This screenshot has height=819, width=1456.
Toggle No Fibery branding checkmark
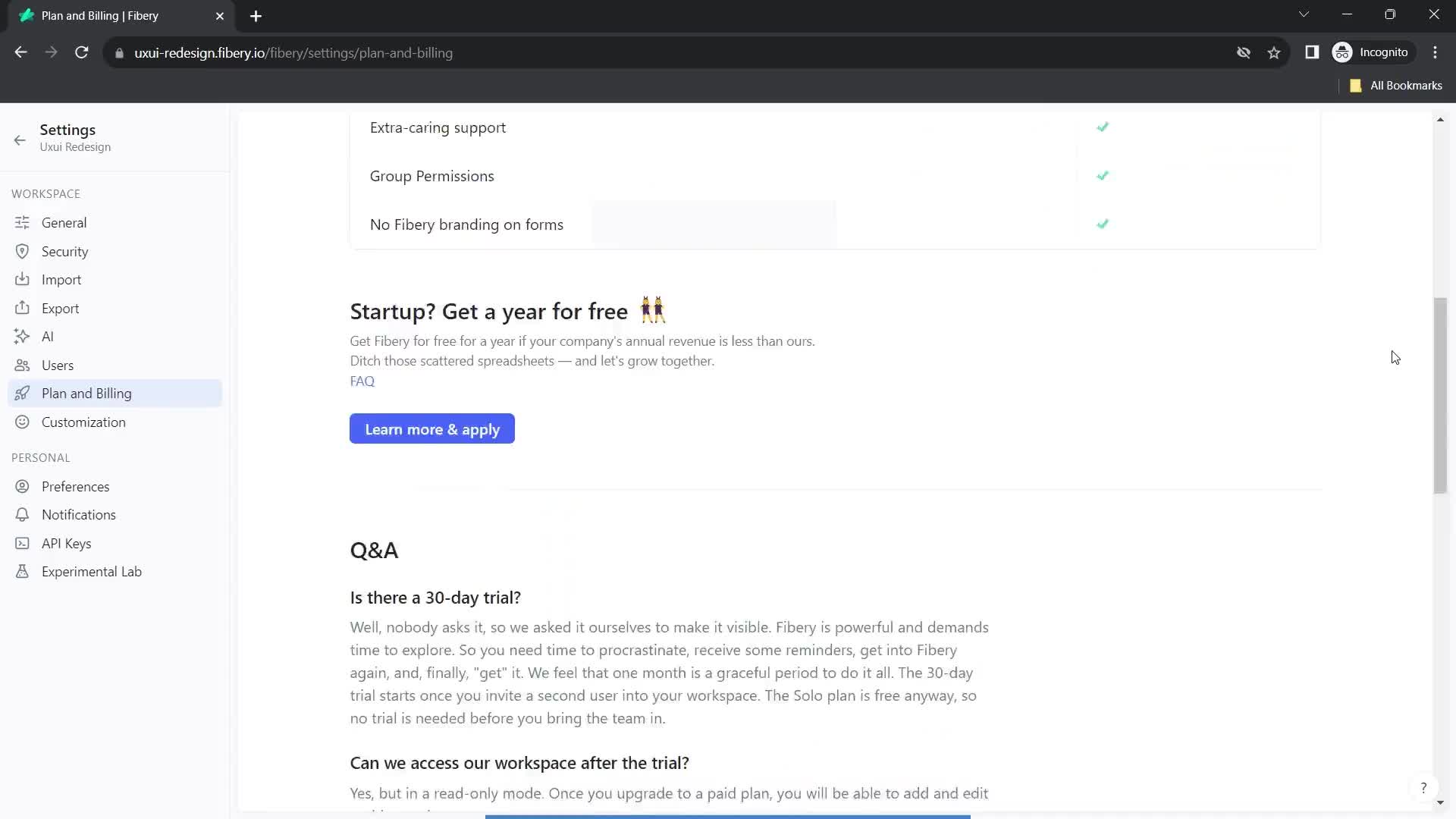point(1104,224)
